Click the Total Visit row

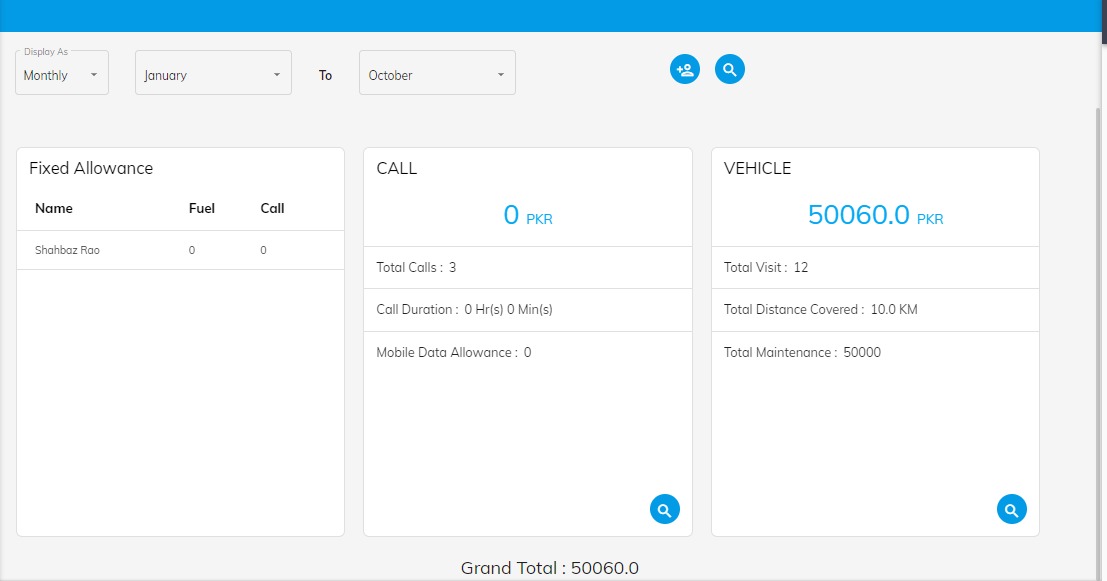point(874,267)
